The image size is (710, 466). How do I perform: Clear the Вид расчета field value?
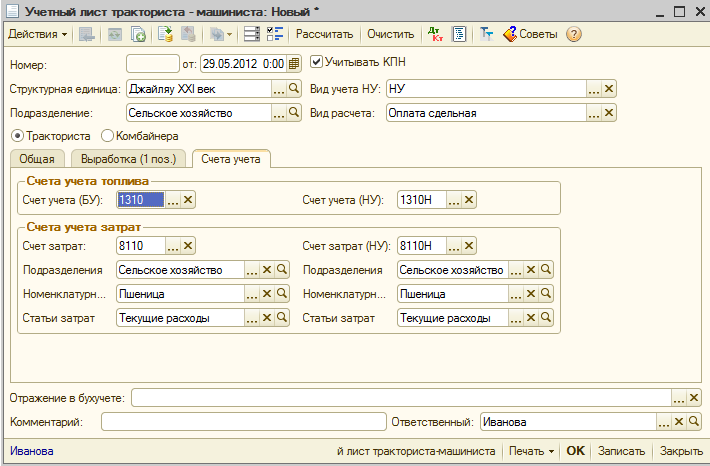coord(609,114)
